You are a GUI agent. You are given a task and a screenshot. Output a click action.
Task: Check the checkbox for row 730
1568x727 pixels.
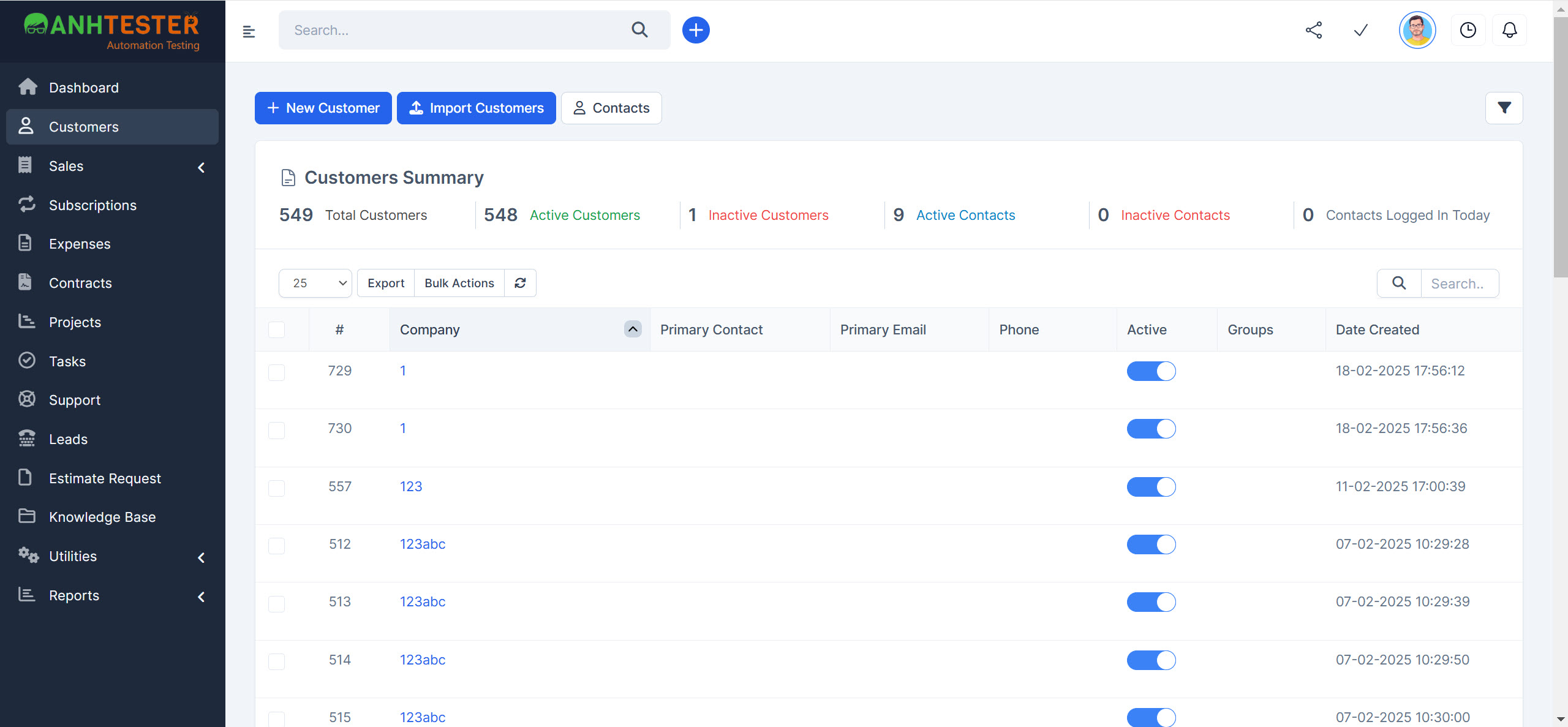coord(276,430)
